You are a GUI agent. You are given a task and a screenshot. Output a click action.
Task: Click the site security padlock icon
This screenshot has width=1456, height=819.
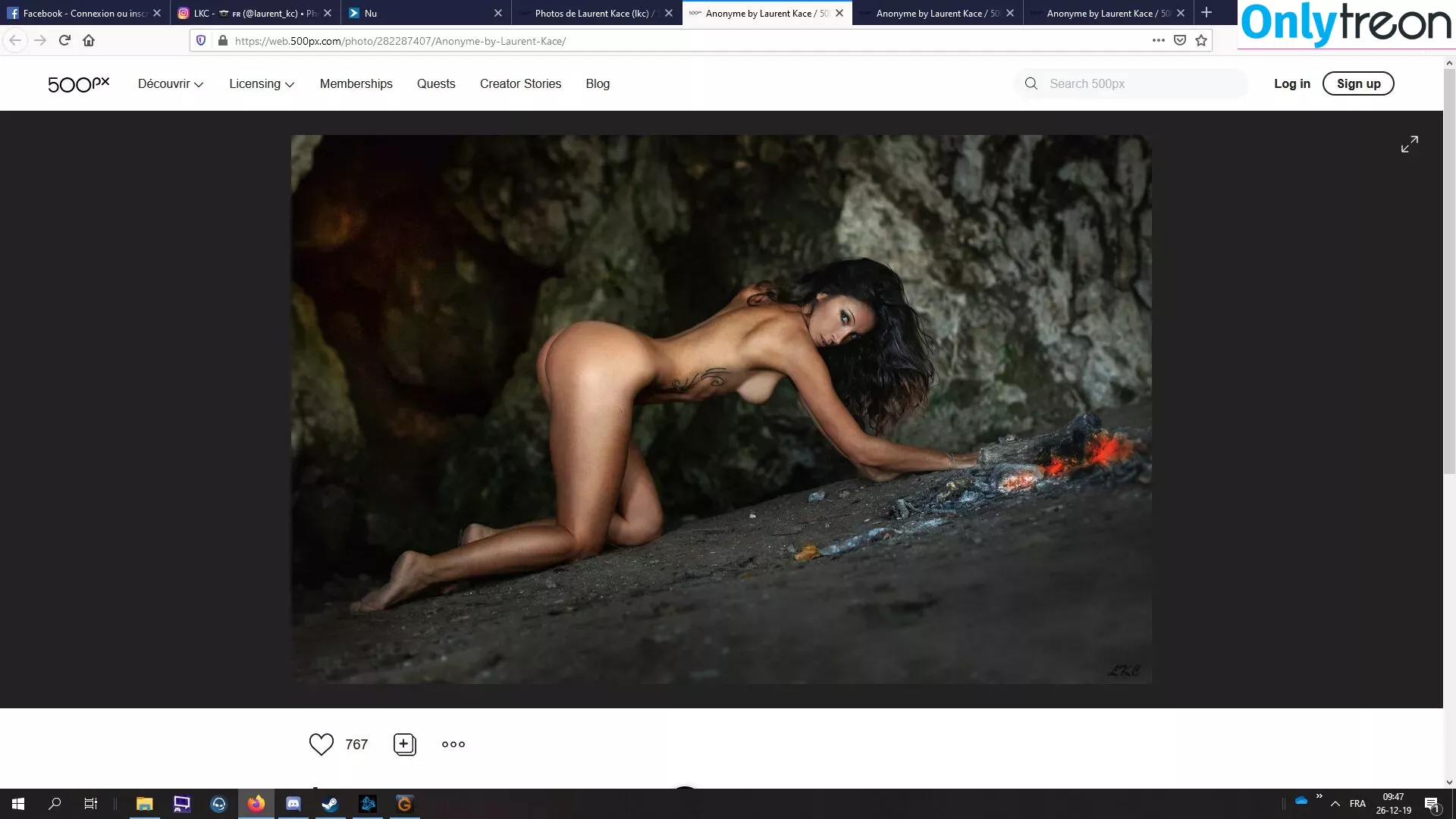[222, 40]
